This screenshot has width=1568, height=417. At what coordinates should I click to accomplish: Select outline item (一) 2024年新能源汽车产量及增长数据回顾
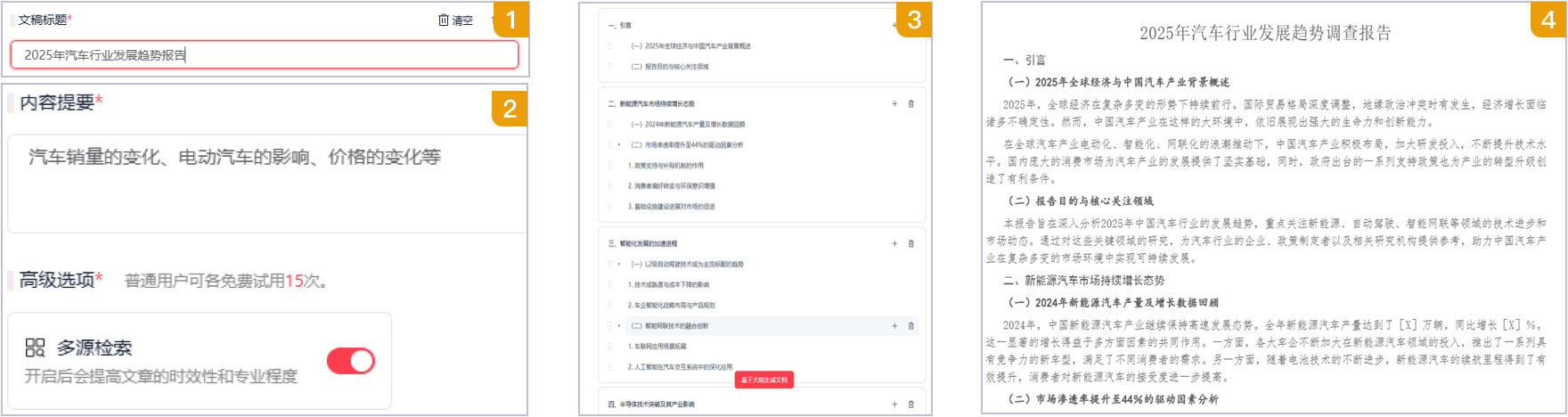click(687, 125)
